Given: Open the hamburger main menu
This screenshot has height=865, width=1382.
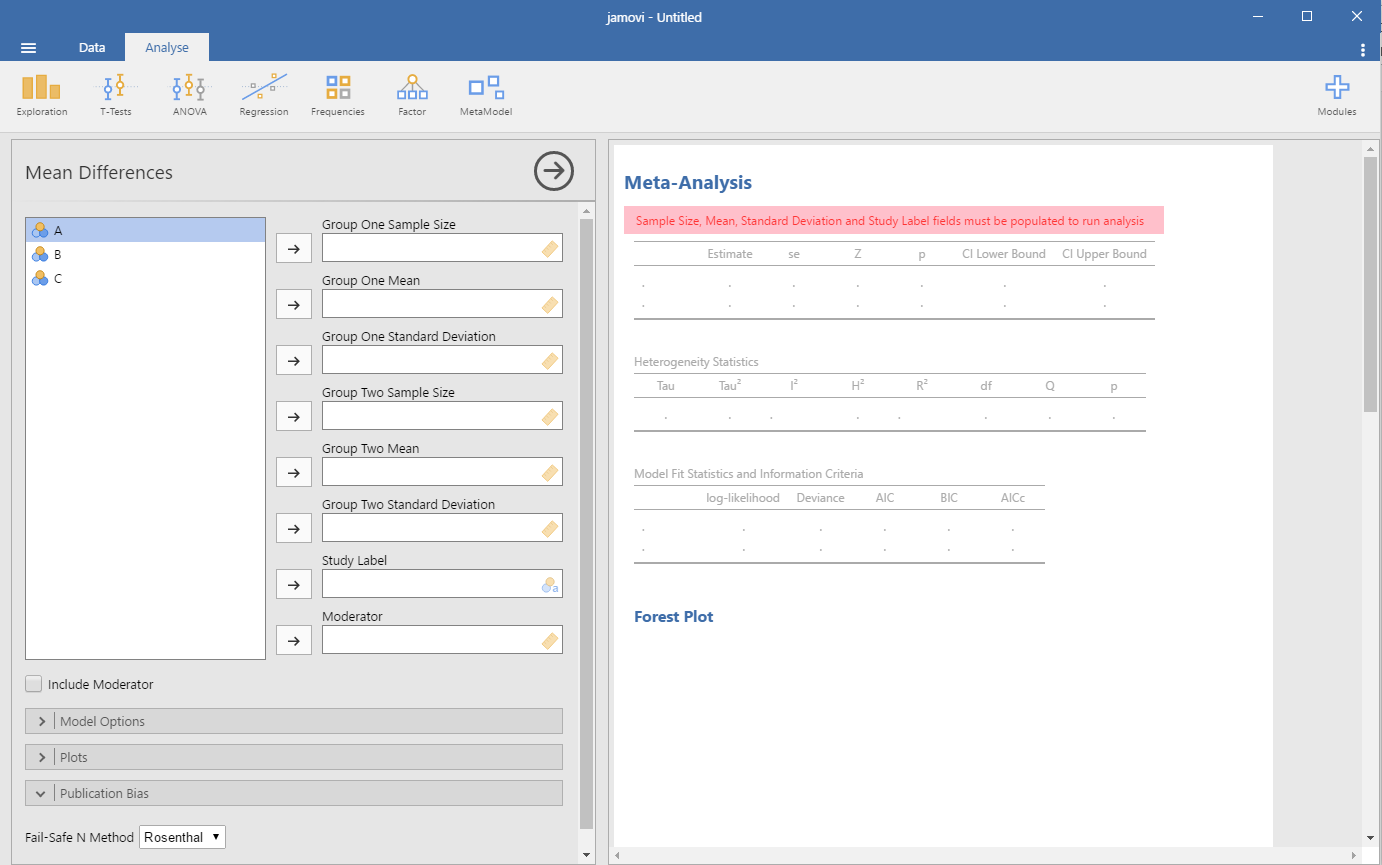Looking at the screenshot, I should [x=28, y=48].
